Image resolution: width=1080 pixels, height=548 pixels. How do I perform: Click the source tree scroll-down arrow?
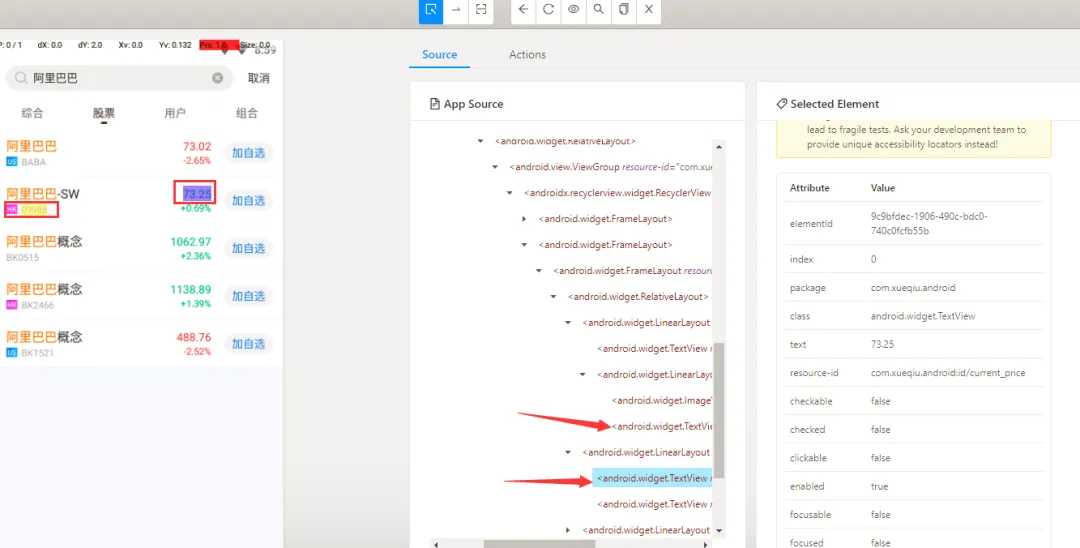point(719,531)
